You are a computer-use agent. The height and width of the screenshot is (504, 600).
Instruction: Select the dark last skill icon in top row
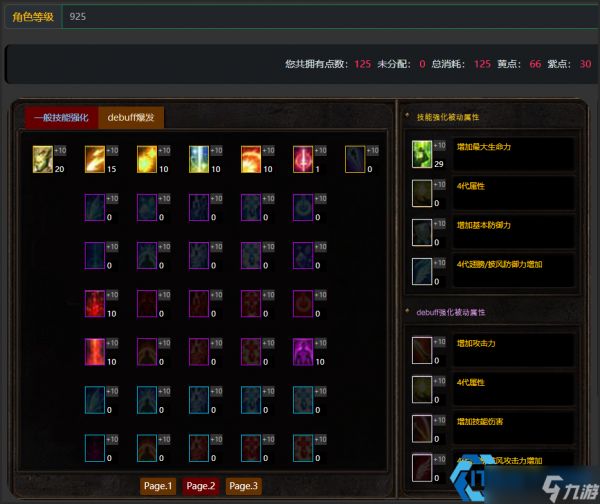tap(355, 159)
